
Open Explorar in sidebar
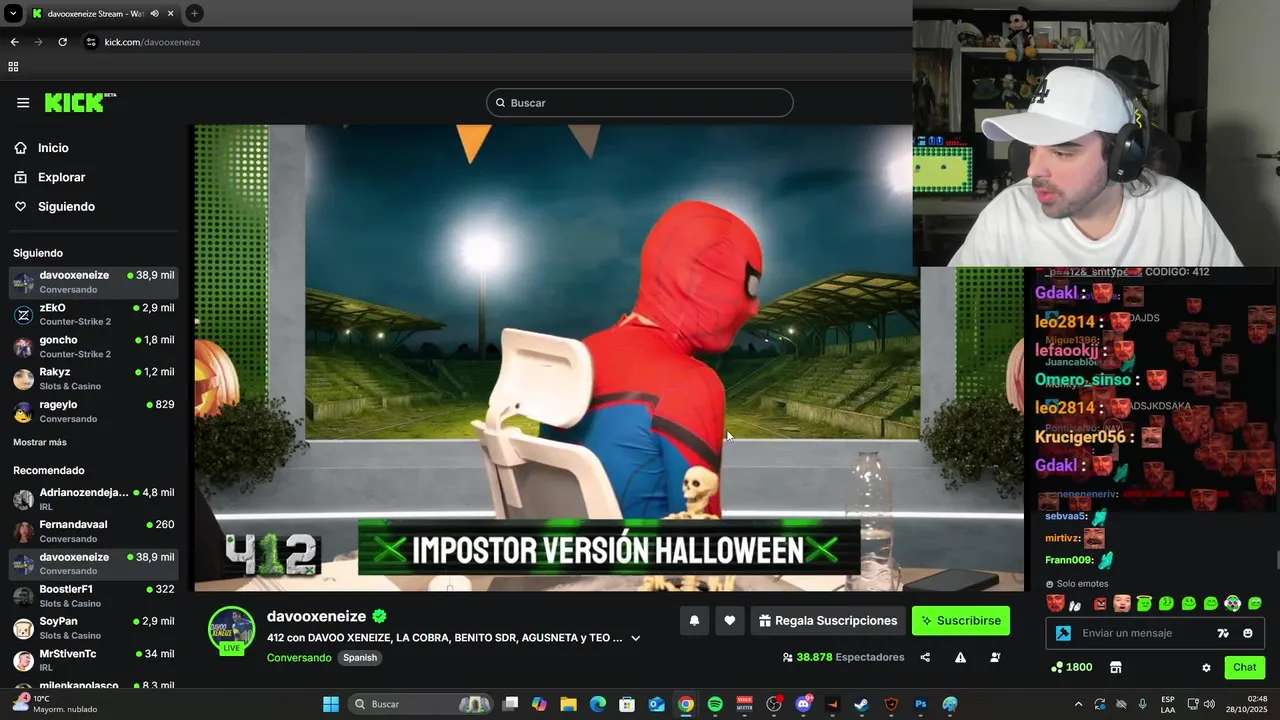(61, 177)
